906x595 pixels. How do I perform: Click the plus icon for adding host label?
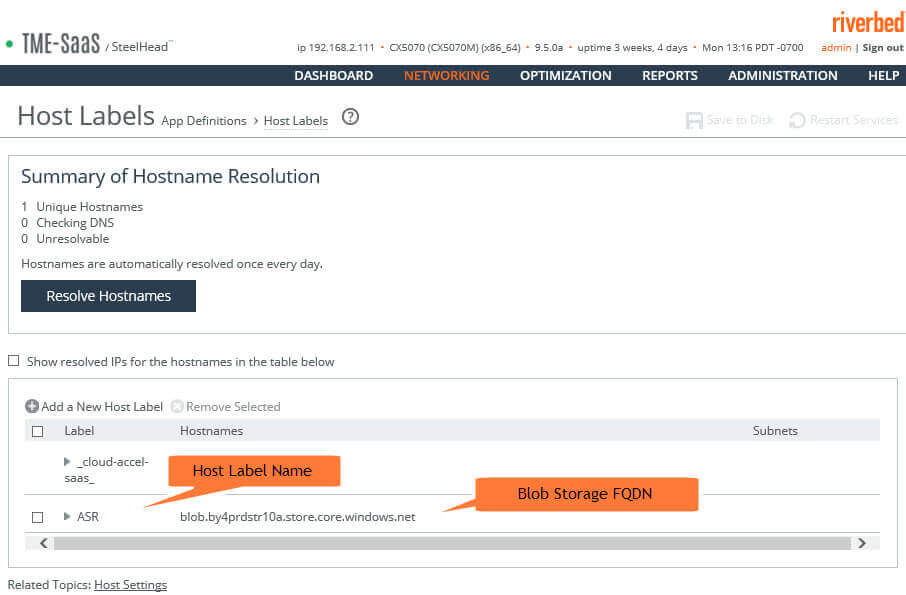[32, 407]
